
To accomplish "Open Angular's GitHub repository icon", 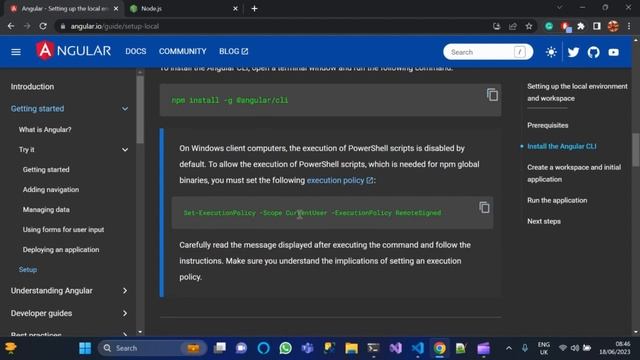I will pos(593,52).
